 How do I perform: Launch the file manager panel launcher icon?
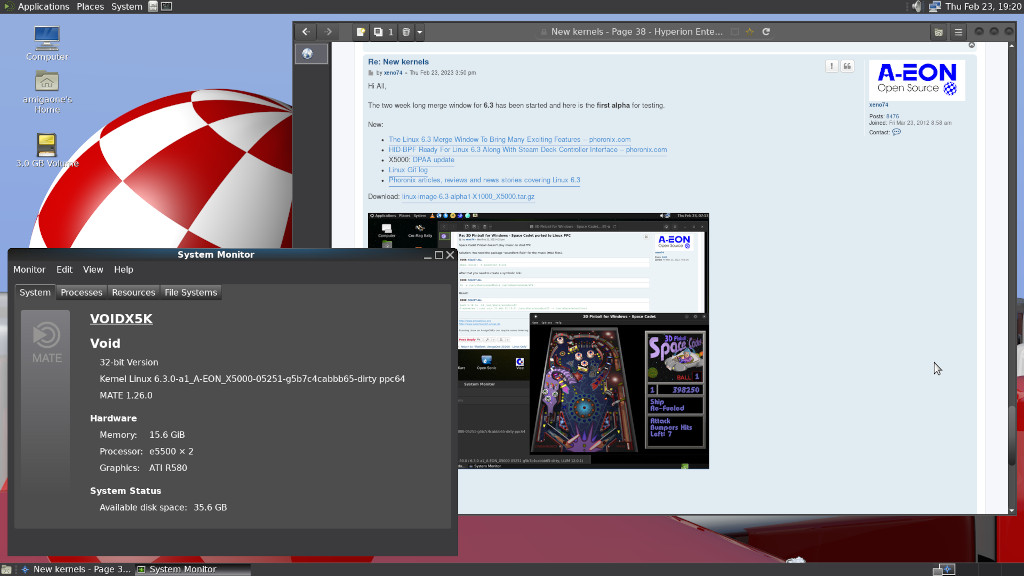pos(153,7)
